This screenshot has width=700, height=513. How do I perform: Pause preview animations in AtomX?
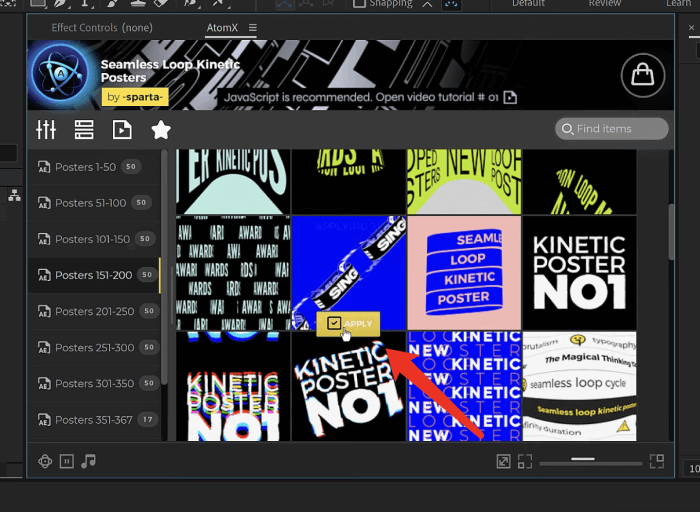pyautogui.click(x=67, y=461)
